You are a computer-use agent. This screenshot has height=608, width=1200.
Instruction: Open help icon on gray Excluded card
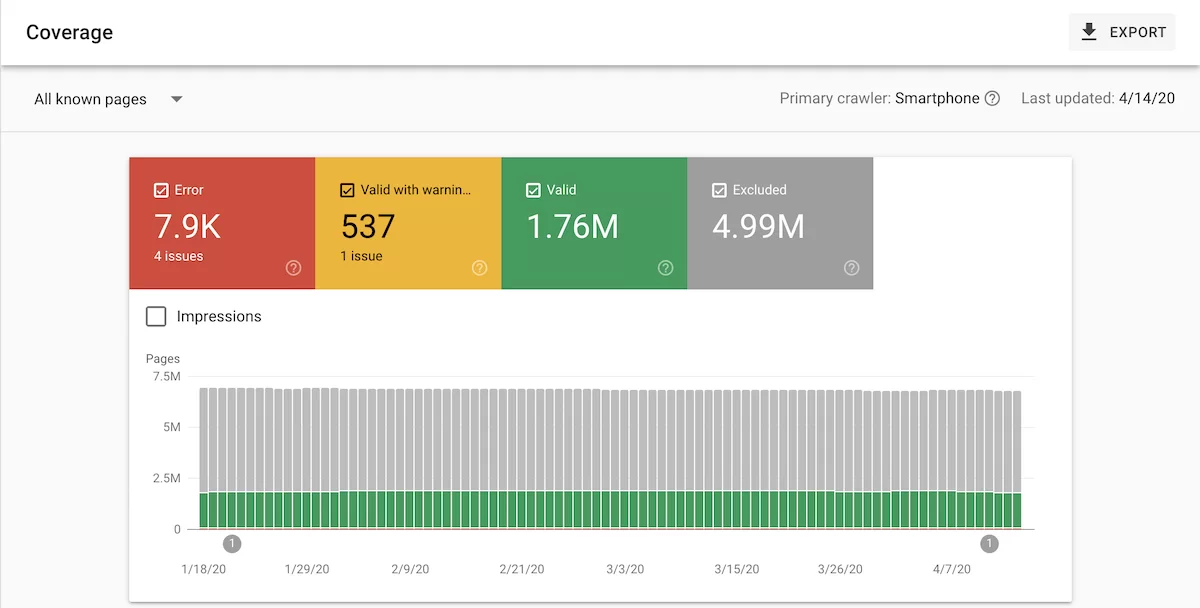coord(851,268)
